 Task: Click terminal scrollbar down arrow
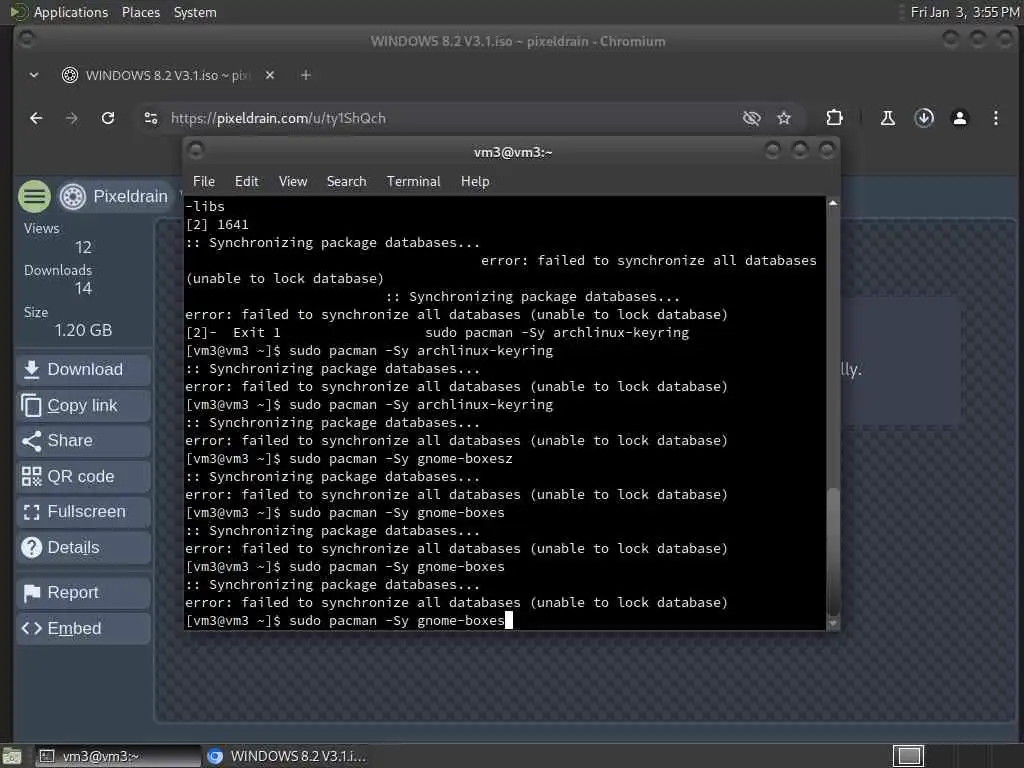[x=833, y=624]
